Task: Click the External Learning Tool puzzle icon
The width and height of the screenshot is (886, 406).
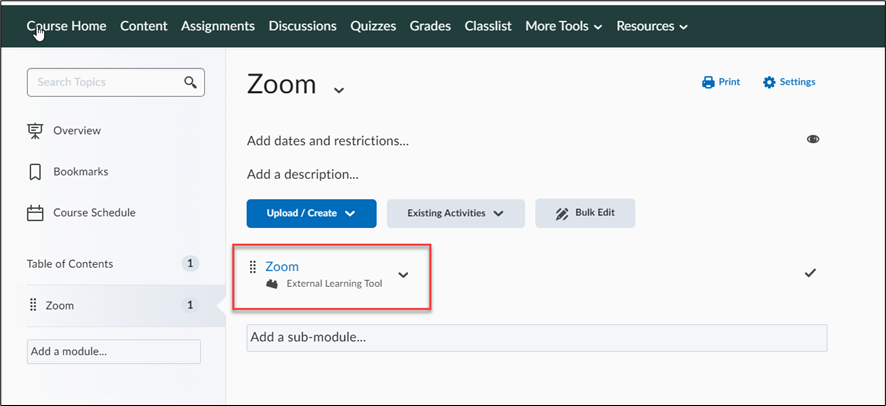Action: (272, 284)
